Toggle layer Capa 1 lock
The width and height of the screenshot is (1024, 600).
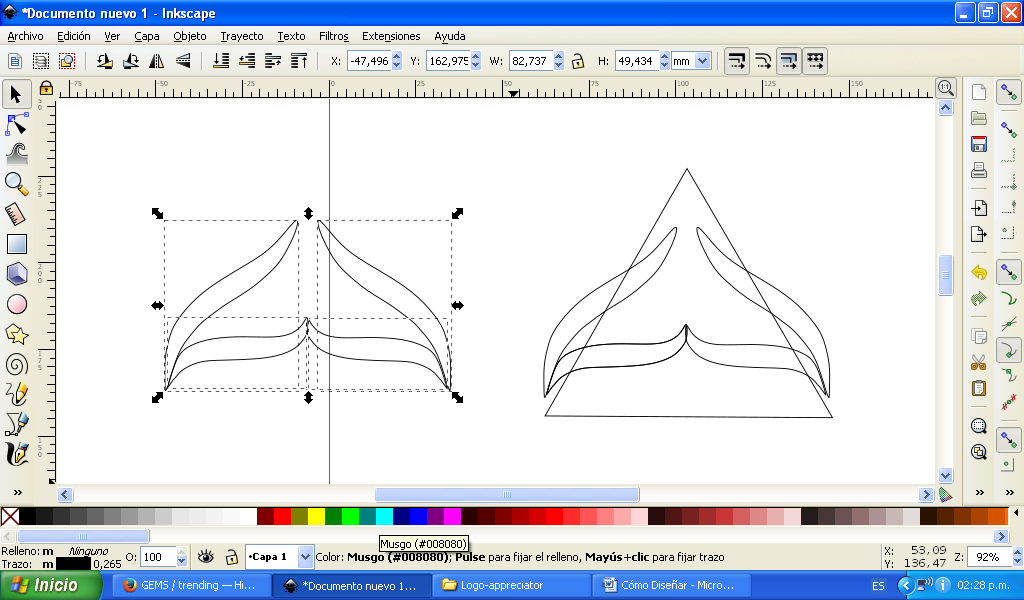pos(231,557)
